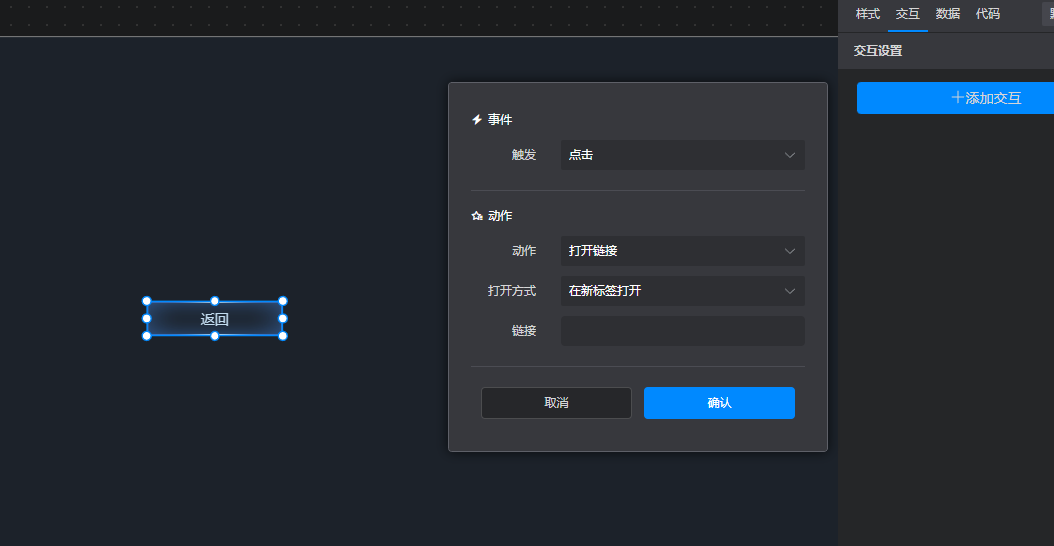Open the 代码 tab
Image resolution: width=1054 pixels, height=546 pixels.
point(987,14)
